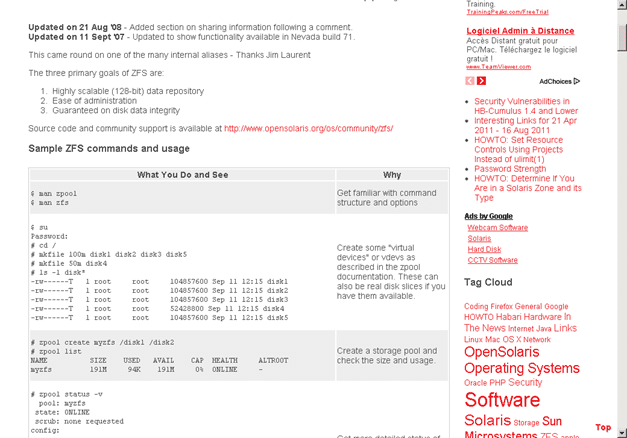Viewport: 627px width, 438px height.
Task: Select the Java tag
Action: point(543,329)
